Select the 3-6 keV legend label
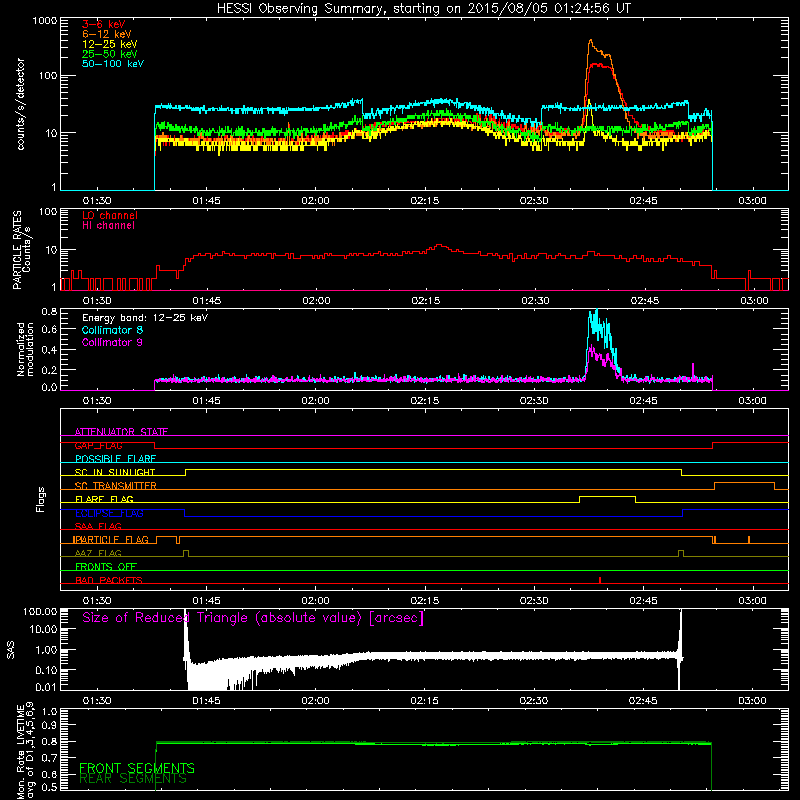The height and width of the screenshot is (800, 800). coord(103,24)
